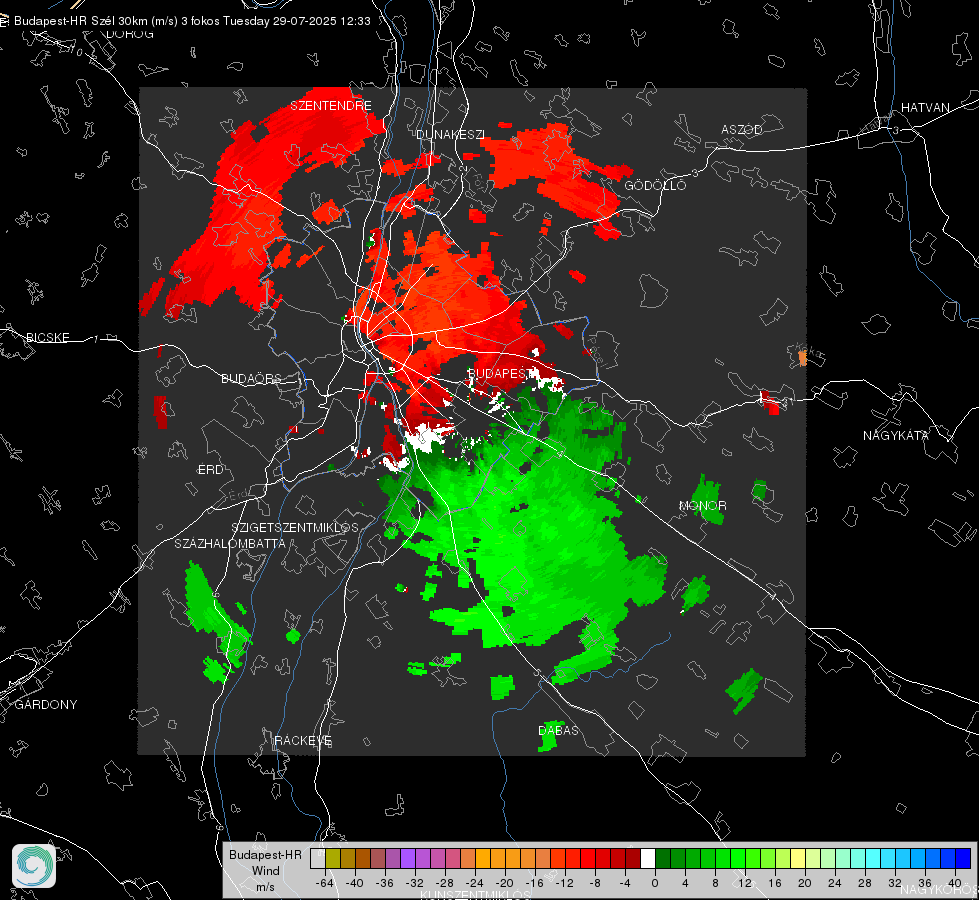Click the -64 value on the legend
This screenshot has height=900, width=979.
tap(324, 883)
